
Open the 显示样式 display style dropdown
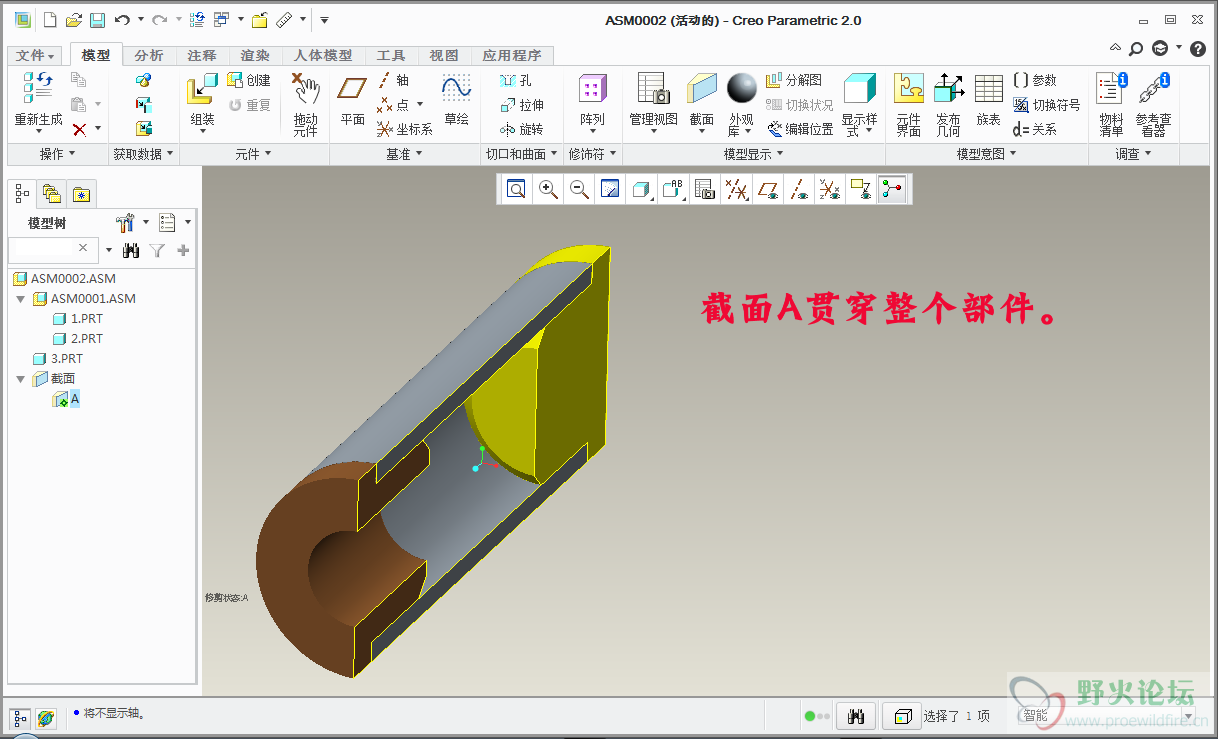click(867, 131)
